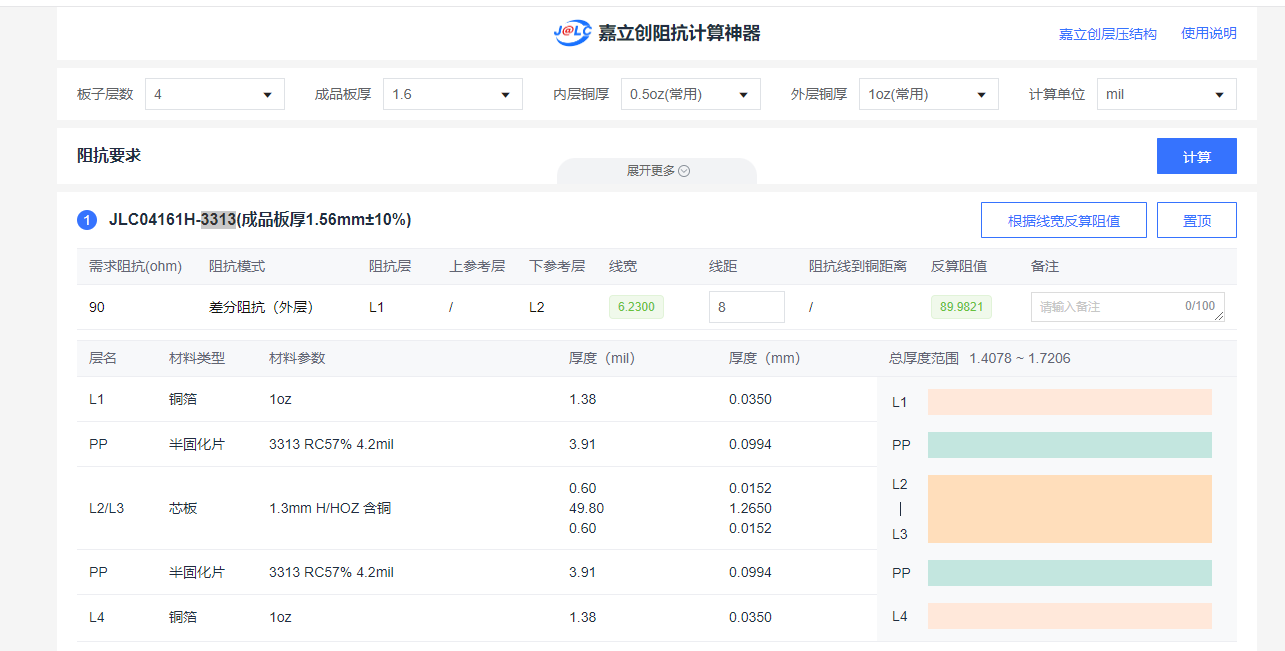Click the 芯板 material type cell
This screenshot has height=651, width=1285.
coord(183,508)
